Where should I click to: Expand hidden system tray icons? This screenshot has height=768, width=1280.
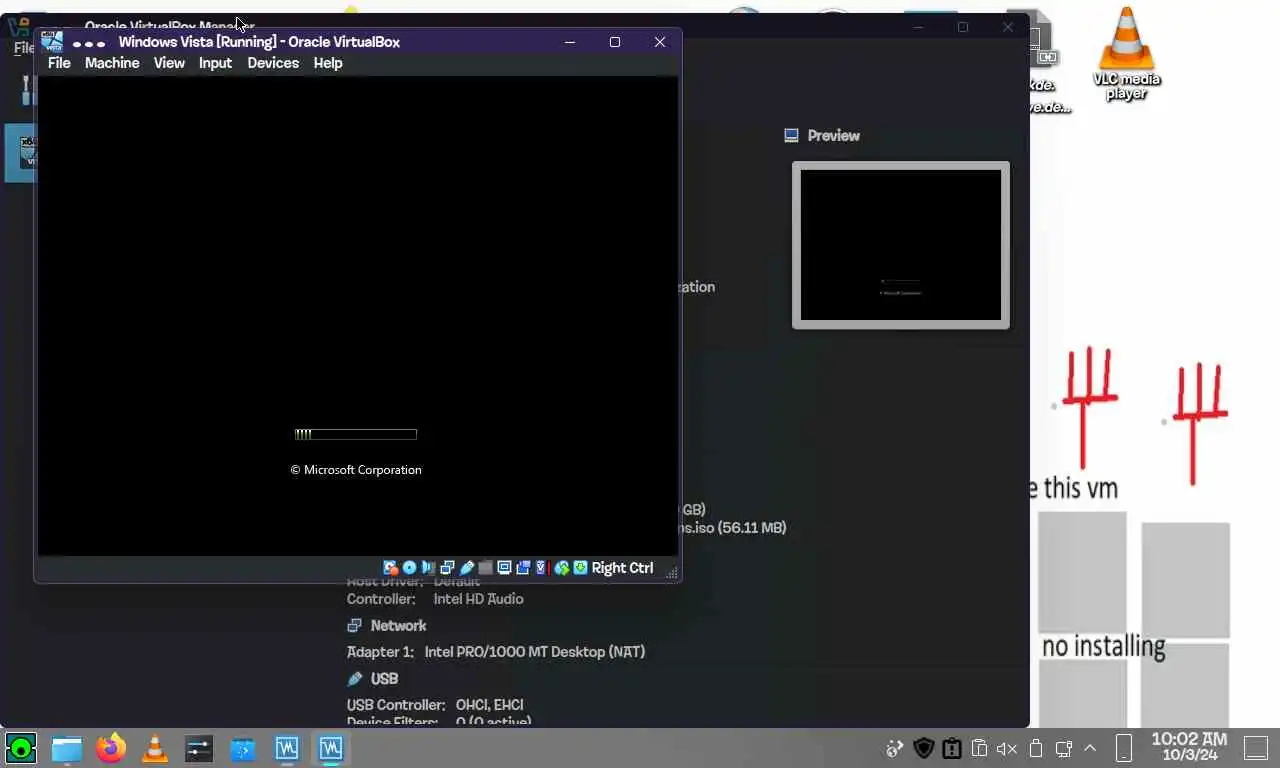point(1090,748)
